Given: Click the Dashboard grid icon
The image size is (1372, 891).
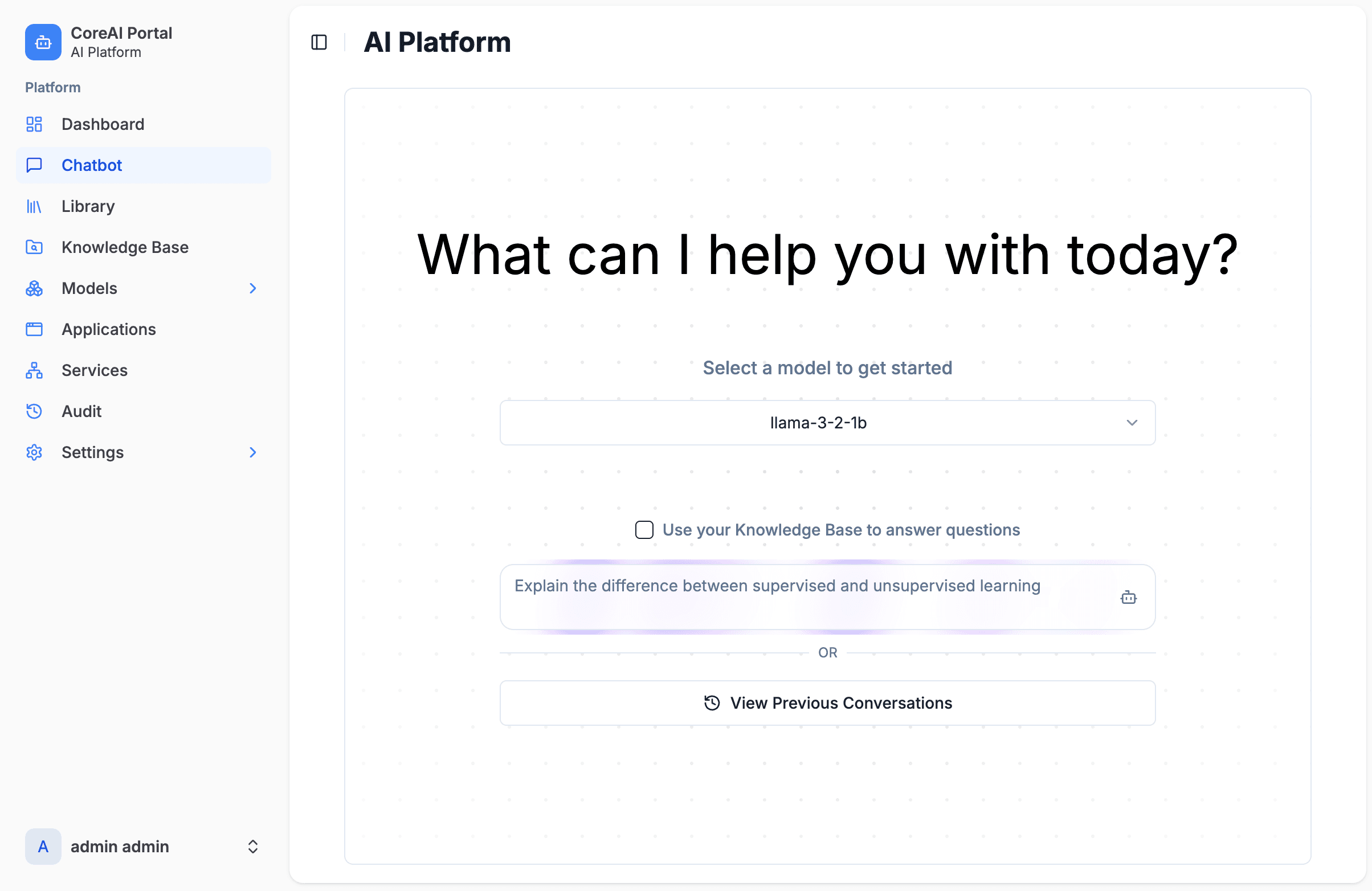Looking at the screenshot, I should coord(34,124).
